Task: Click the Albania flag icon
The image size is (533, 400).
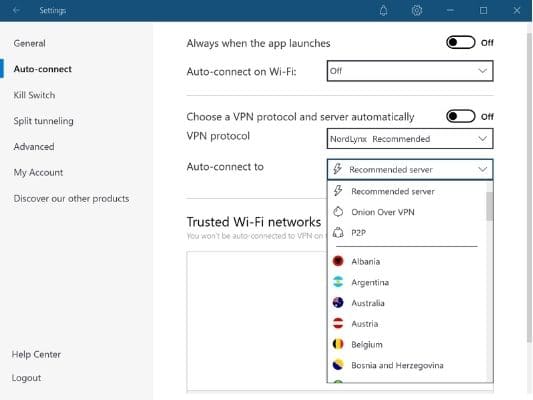Action: pyautogui.click(x=338, y=261)
